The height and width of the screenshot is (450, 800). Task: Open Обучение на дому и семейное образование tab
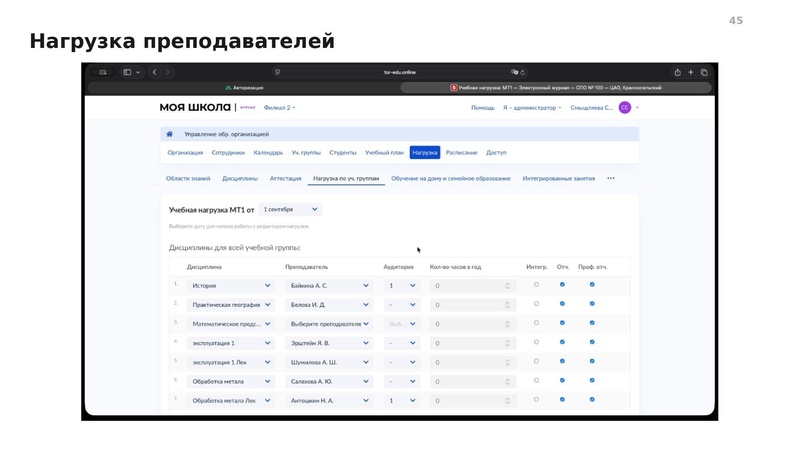coord(451,179)
